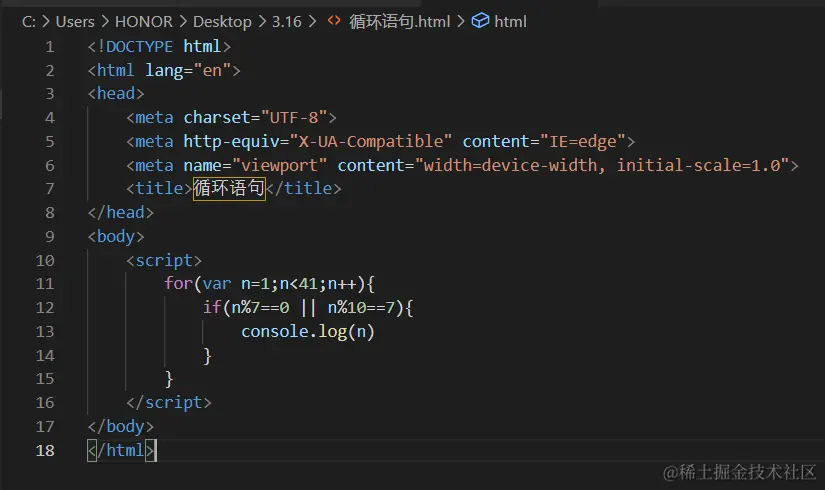Image resolution: width=825 pixels, height=490 pixels.
Task: Click the for keyword on line 11
Action: (x=178, y=284)
